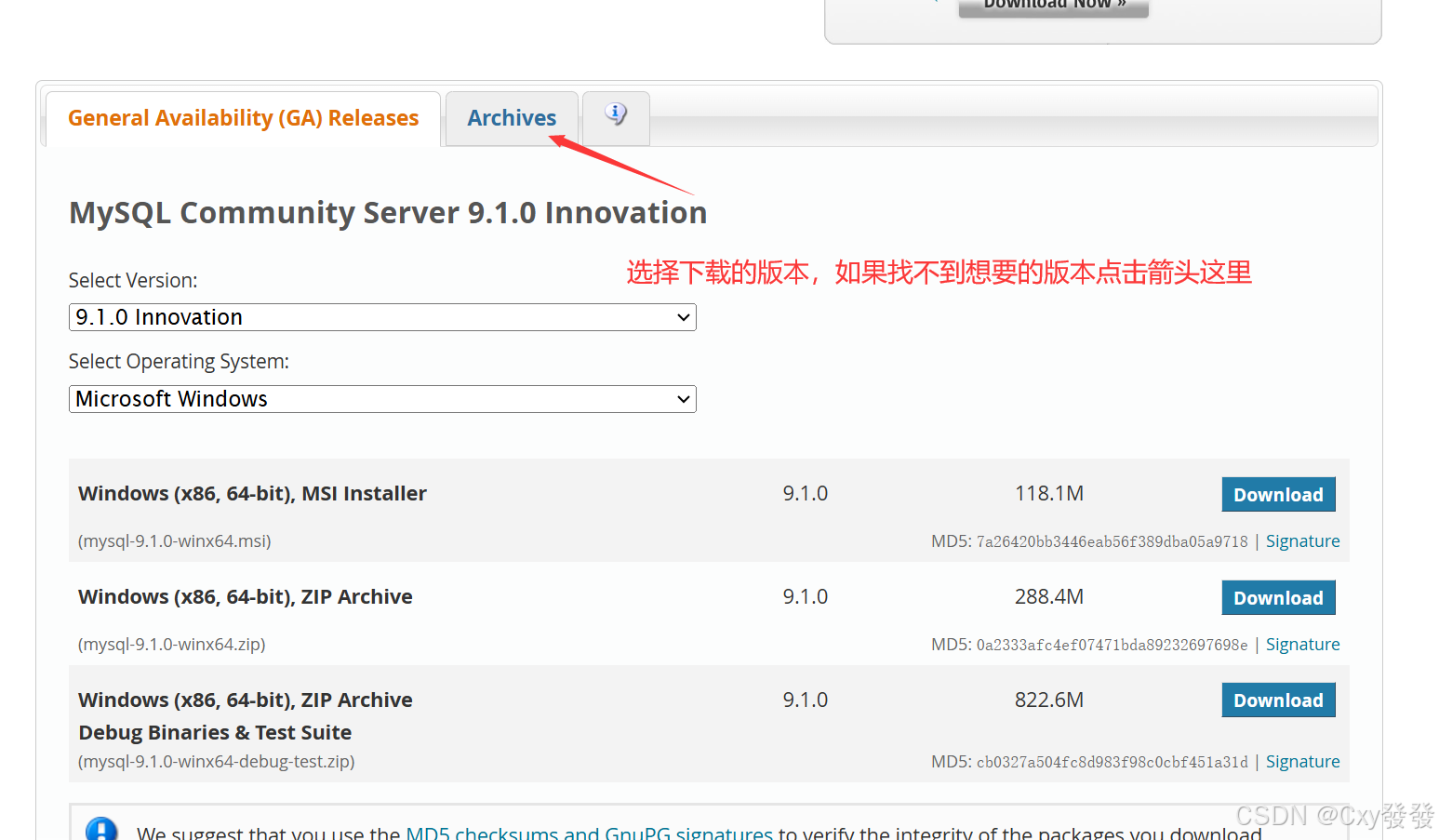Click the Windows (x86, 64-bit), MSI Installer title
The width and height of the screenshot is (1439, 840).
pos(252,494)
